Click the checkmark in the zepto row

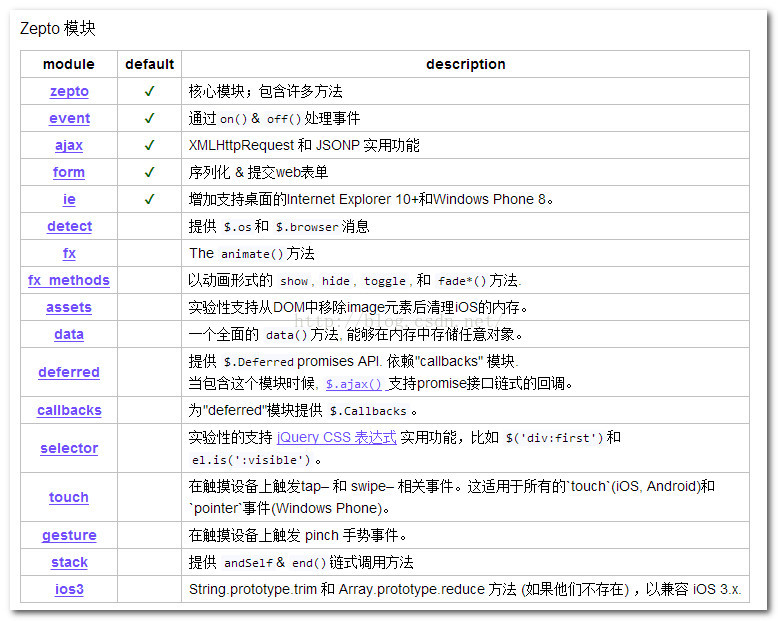click(149, 91)
